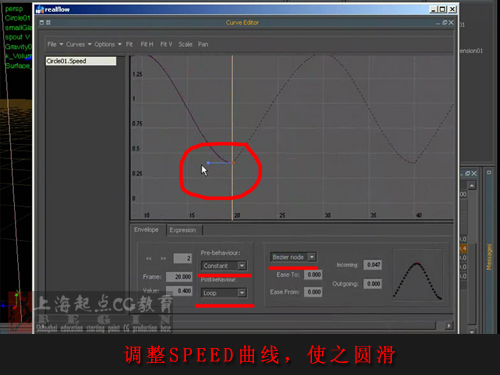The image size is (500, 375).
Task: Click the Frame field showing 20.000
Action: pyautogui.click(x=179, y=277)
